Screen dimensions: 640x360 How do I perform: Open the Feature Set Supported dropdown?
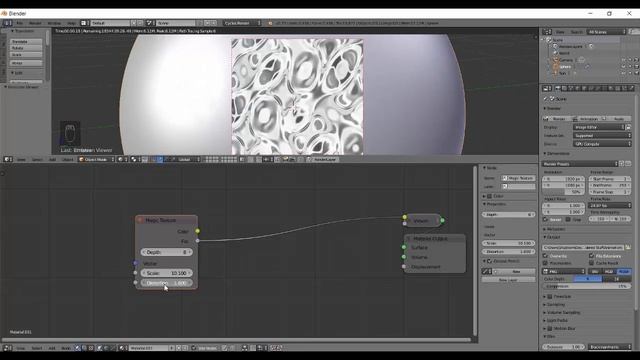pyautogui.click(x=602, y=136)
